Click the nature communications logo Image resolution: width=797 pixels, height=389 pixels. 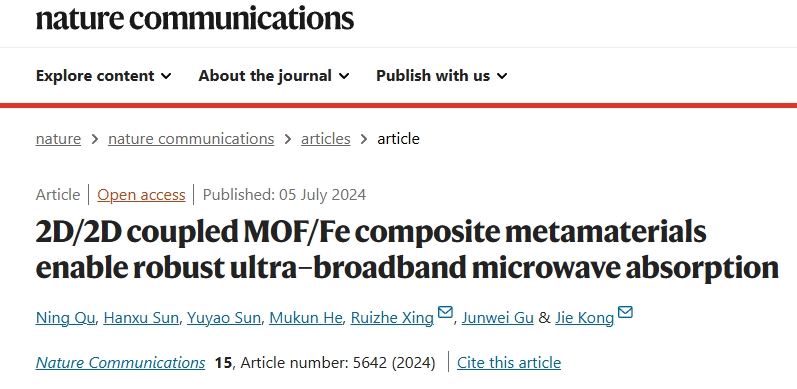tap(195, 17)
